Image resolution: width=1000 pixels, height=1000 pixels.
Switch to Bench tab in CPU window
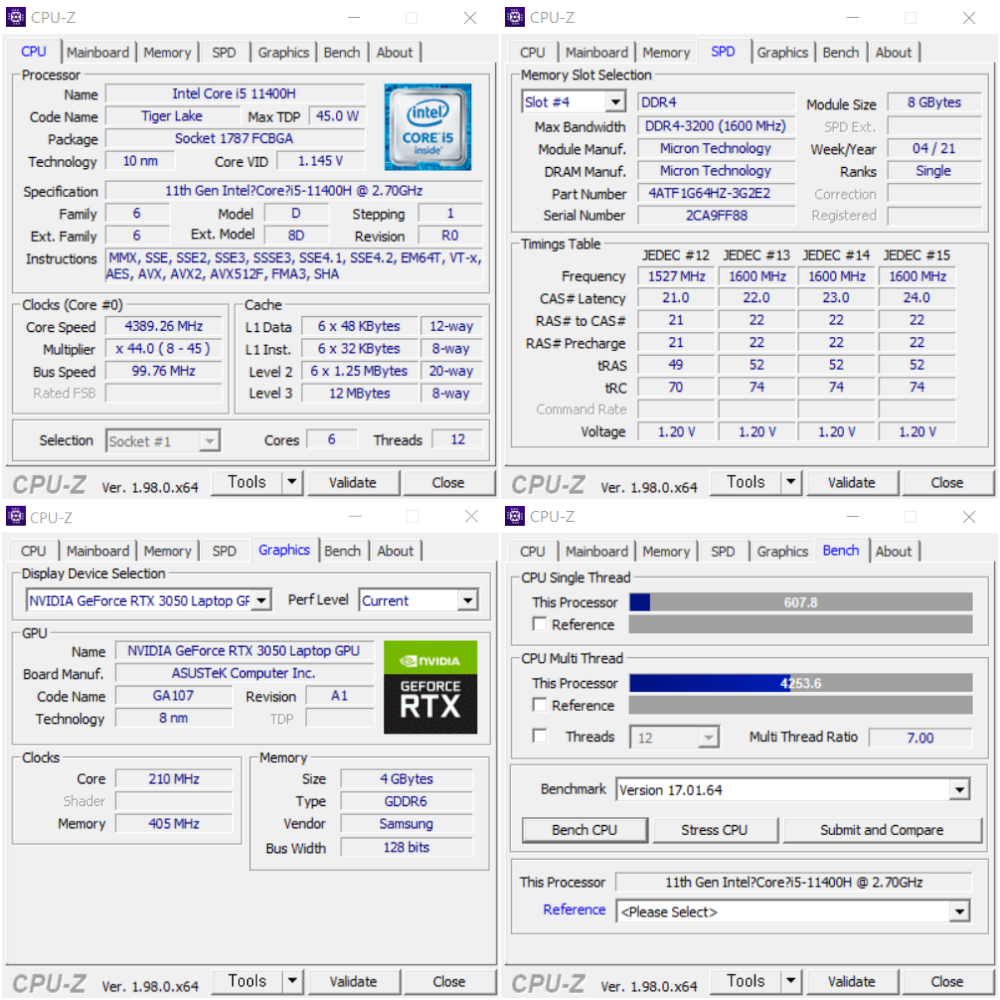click(x=342, y=52)
